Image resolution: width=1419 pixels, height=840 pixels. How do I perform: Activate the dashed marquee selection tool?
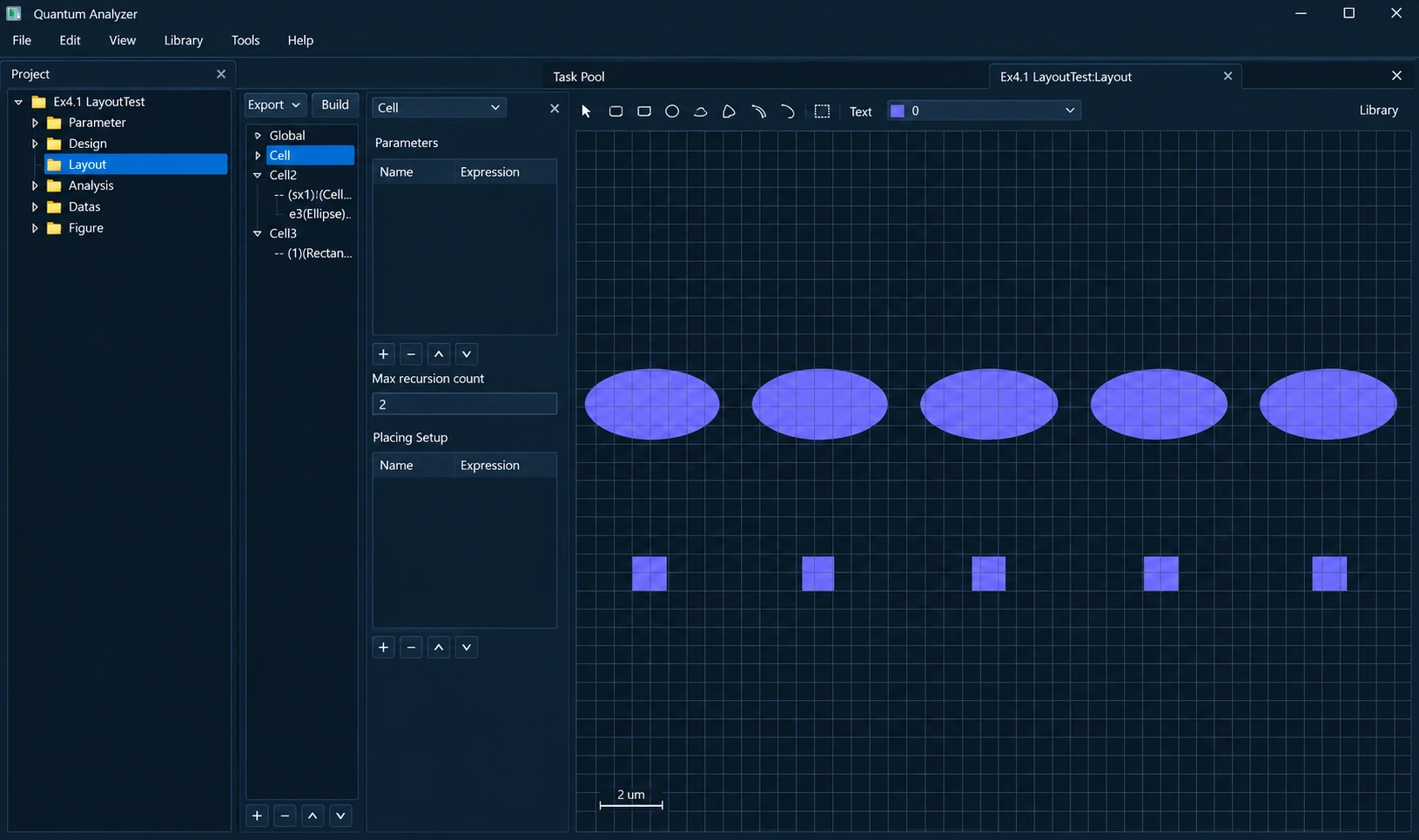click(822, 111)
